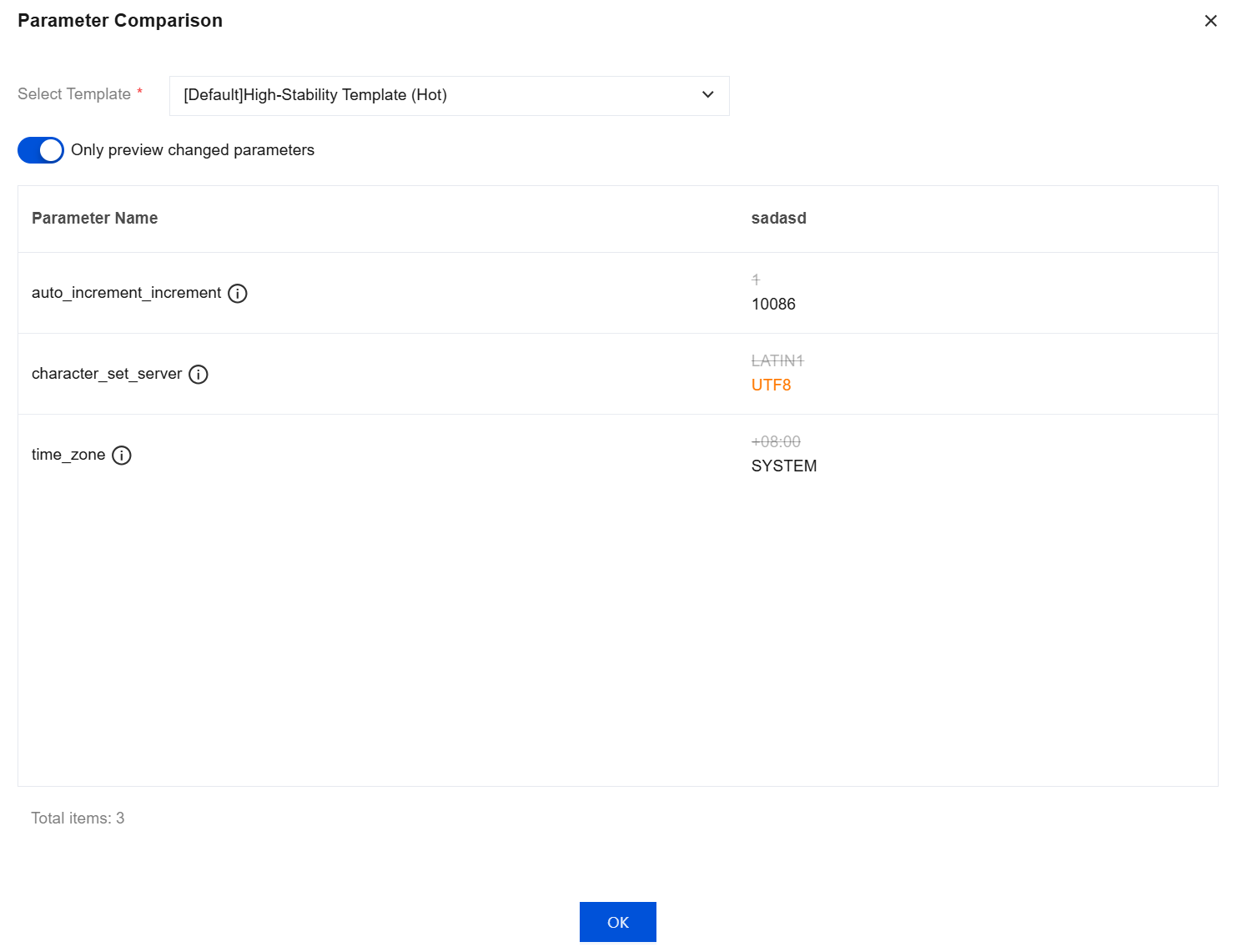Image resolution: width=1237 pixels, height=952 pixels.
Task: Click the SYSTEM time zone value
Action: (x=783, y=466)
